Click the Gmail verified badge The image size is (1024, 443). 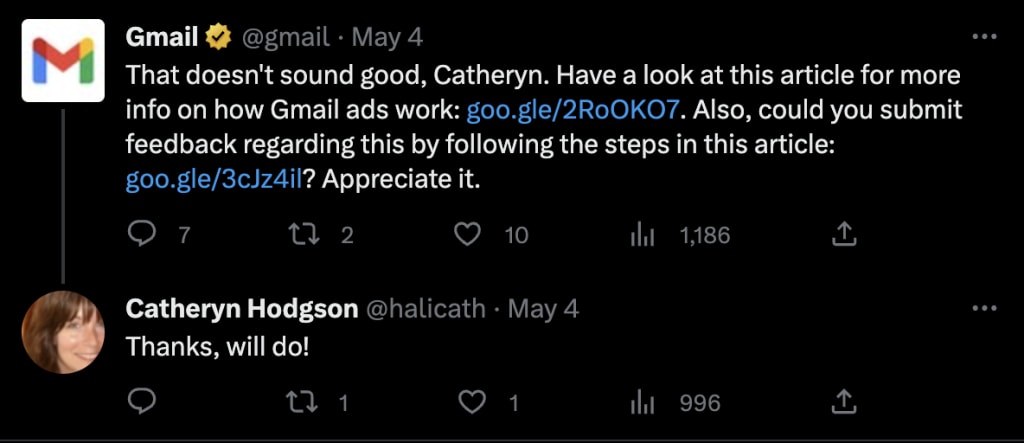coord(219,39)
